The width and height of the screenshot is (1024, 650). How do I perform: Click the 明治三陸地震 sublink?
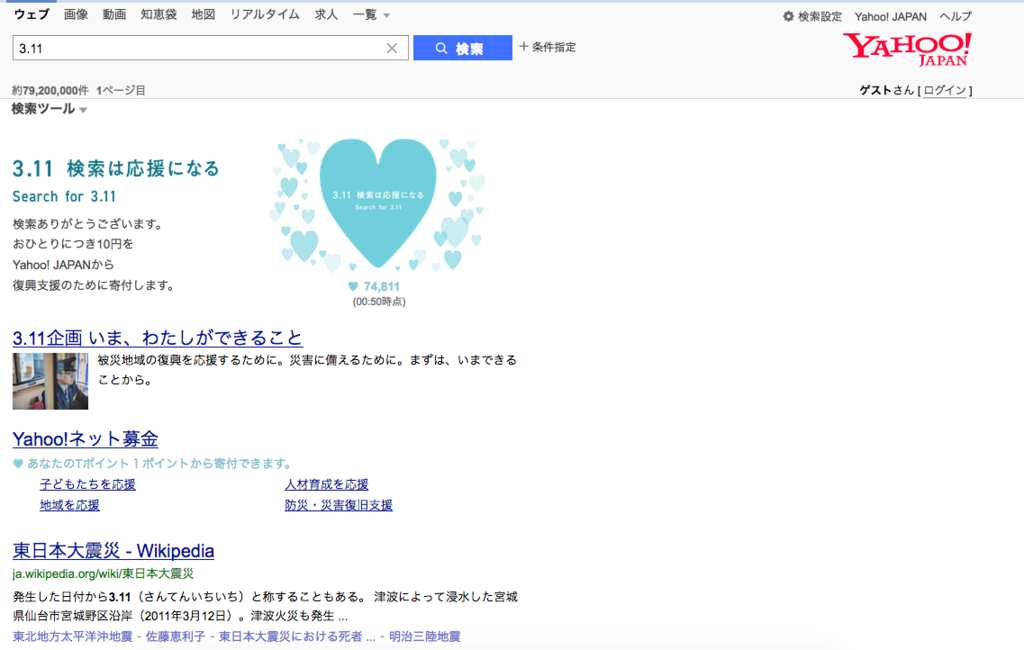[x=424, y=636]
